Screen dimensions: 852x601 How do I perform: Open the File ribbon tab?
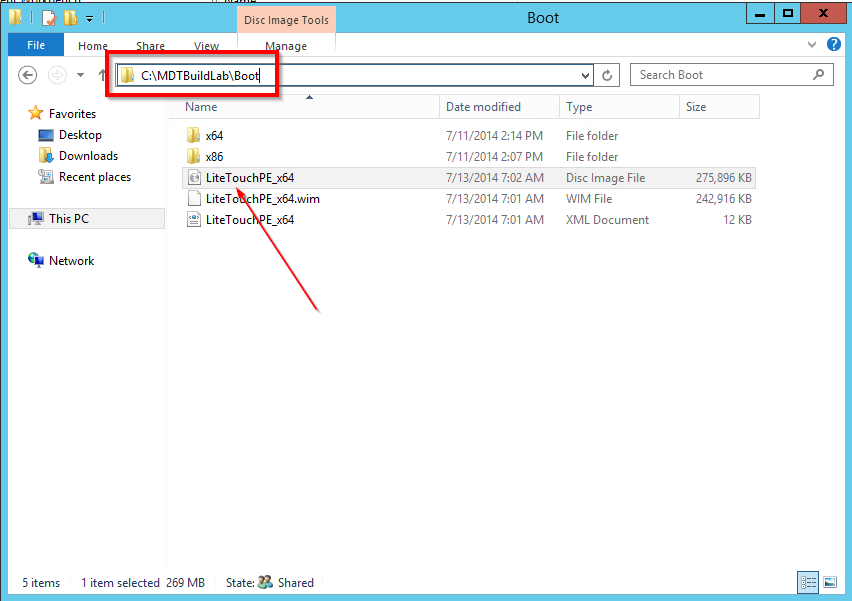coord(36,45)
